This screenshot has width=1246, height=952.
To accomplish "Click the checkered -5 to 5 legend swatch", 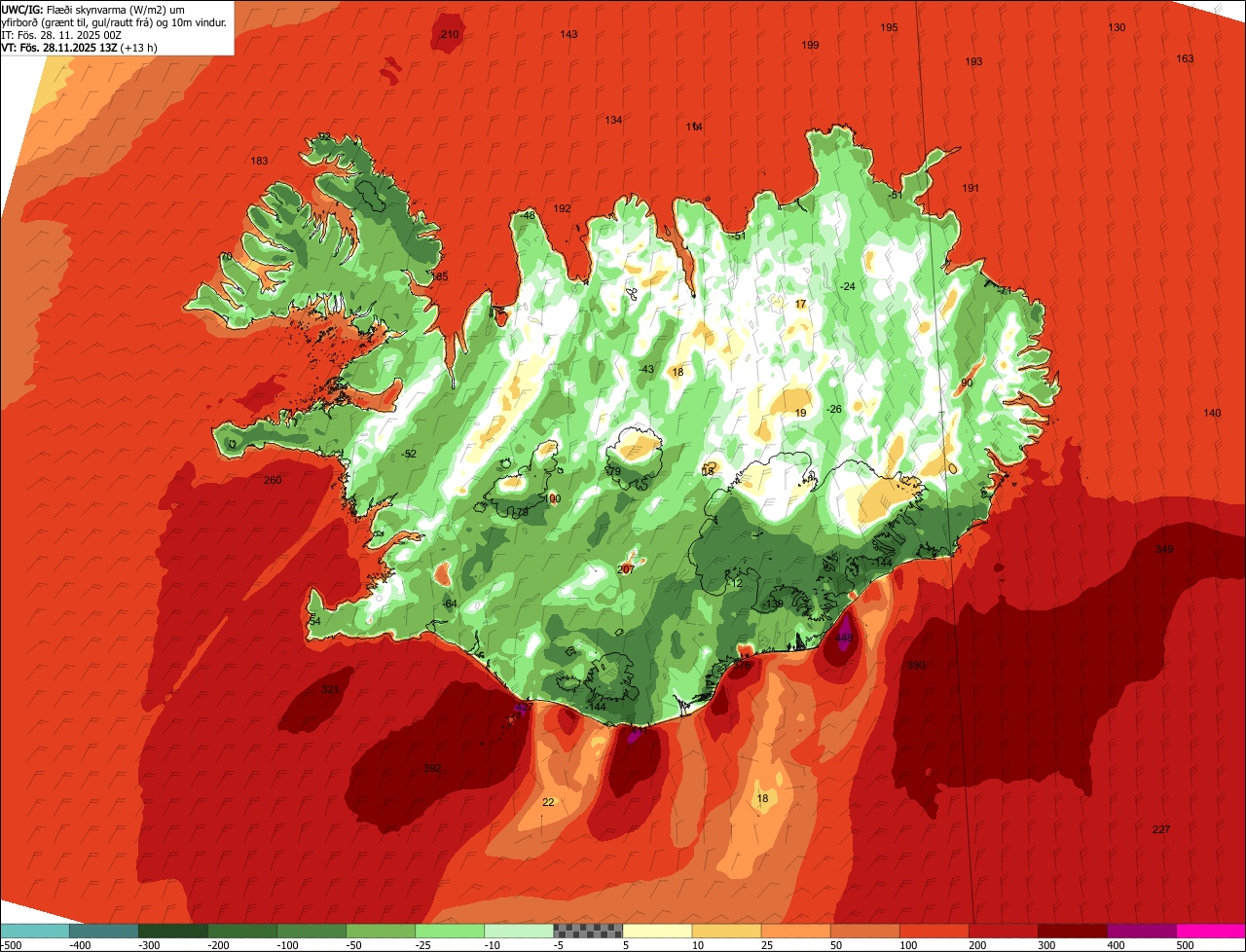I will click(588, 931).
